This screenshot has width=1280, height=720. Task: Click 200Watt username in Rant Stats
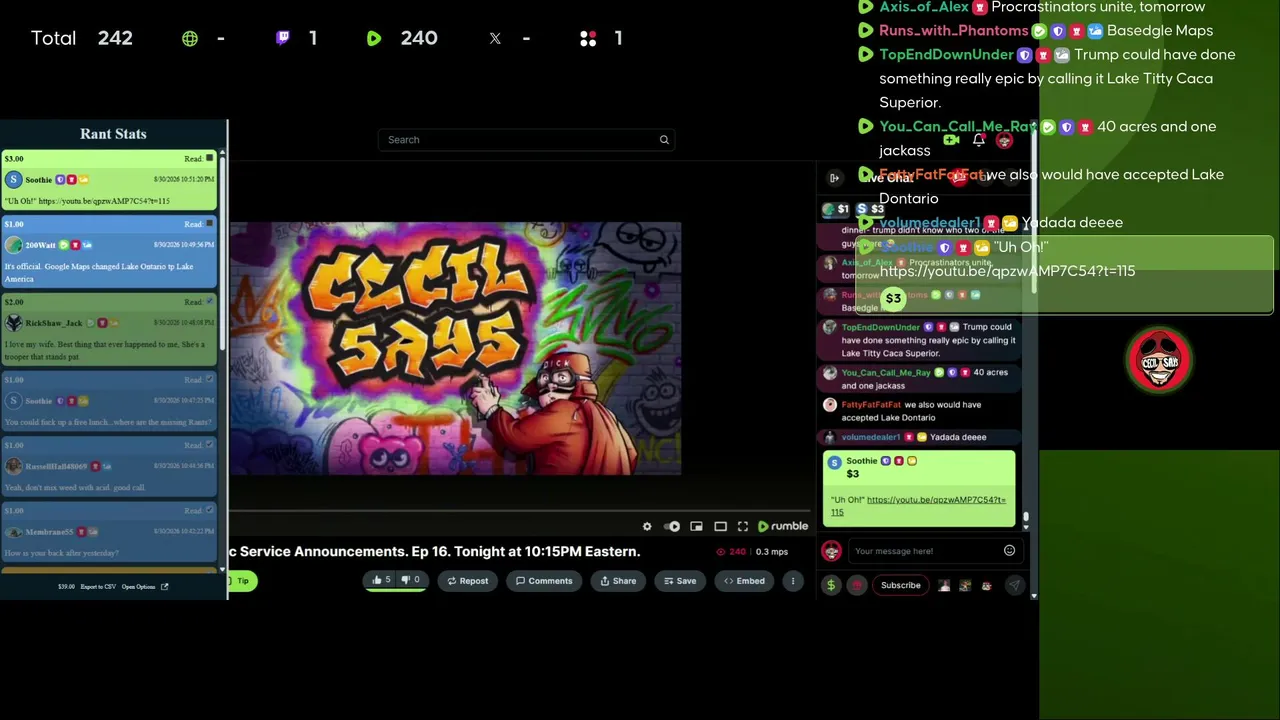[41, 245]
